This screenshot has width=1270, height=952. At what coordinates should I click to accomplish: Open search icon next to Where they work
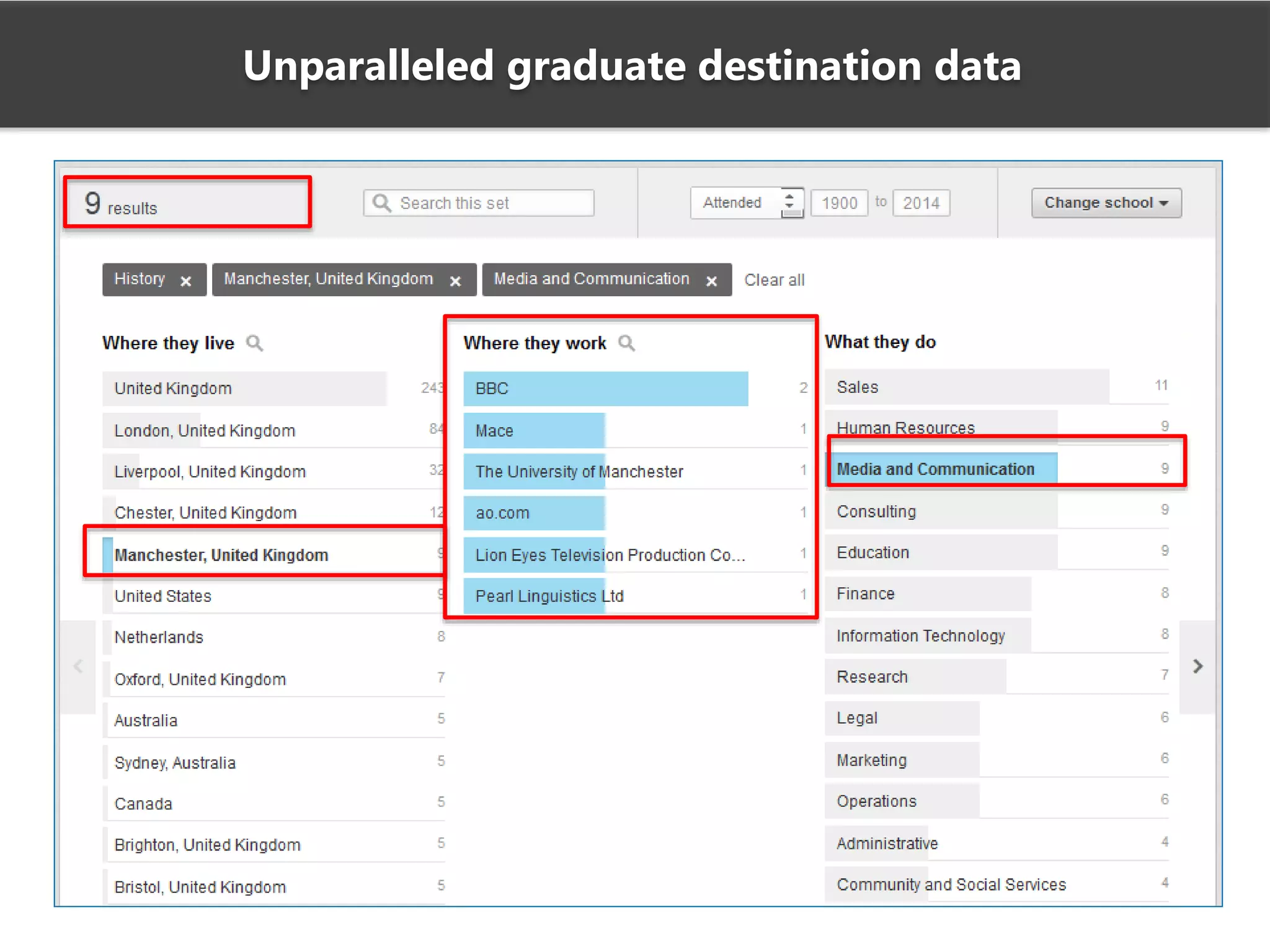point(627,343)
